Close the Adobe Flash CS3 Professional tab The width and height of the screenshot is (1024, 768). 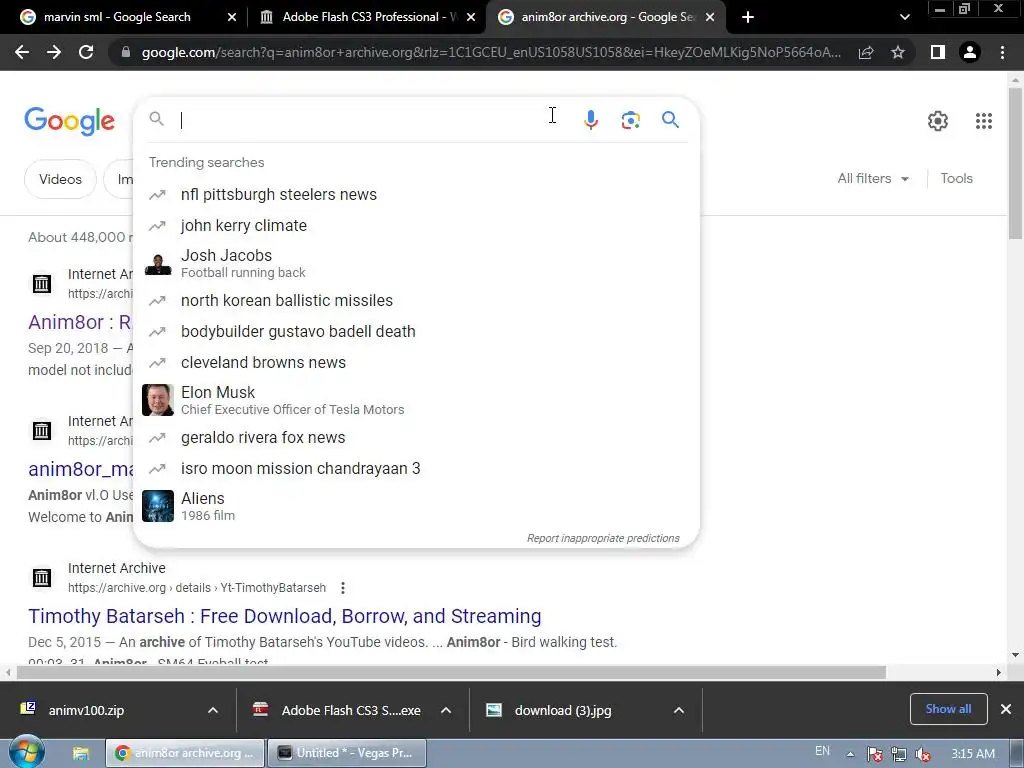[x=471, y=17]
